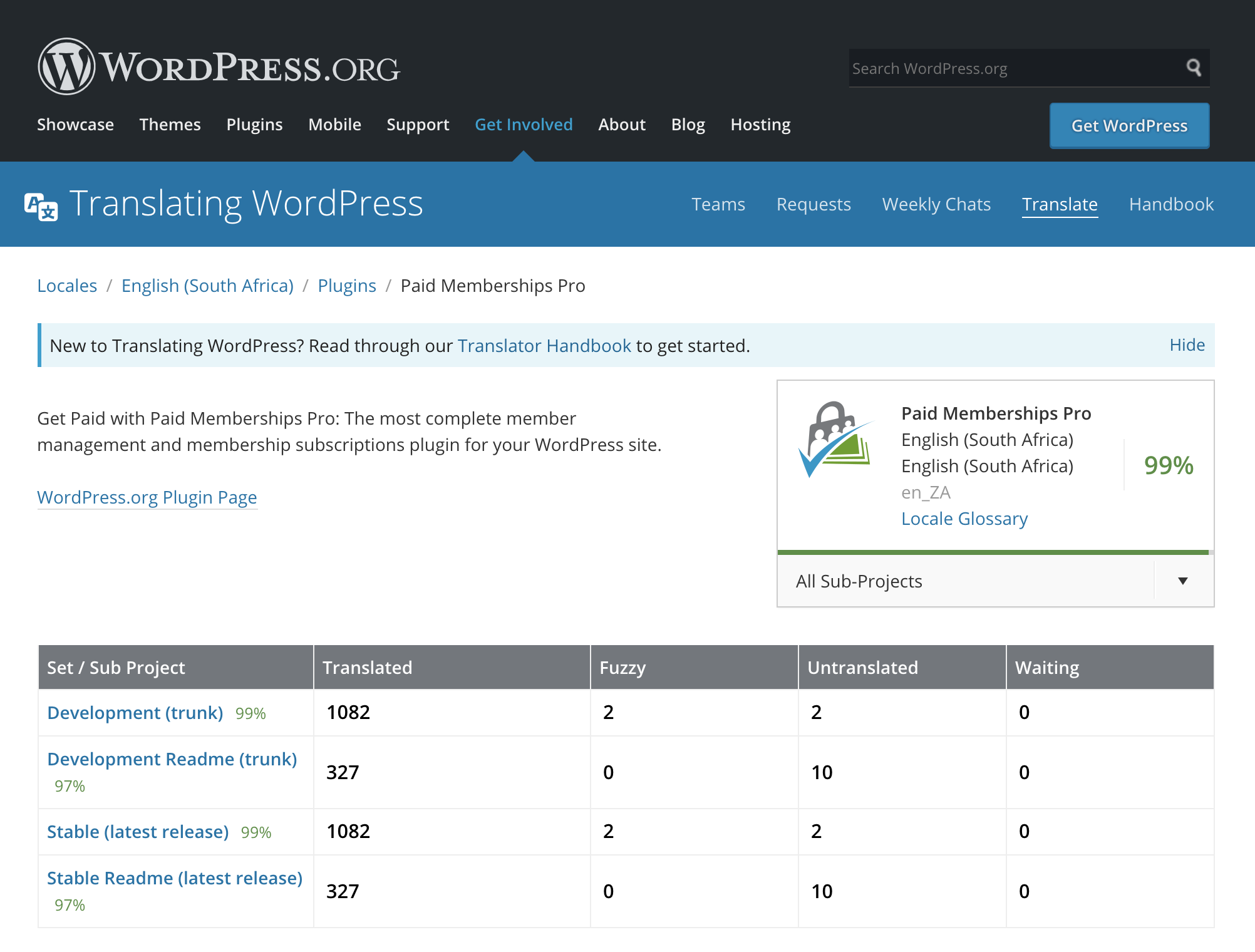
Task: Click the search magnifier icon
Action: [x=1195, y=68]
